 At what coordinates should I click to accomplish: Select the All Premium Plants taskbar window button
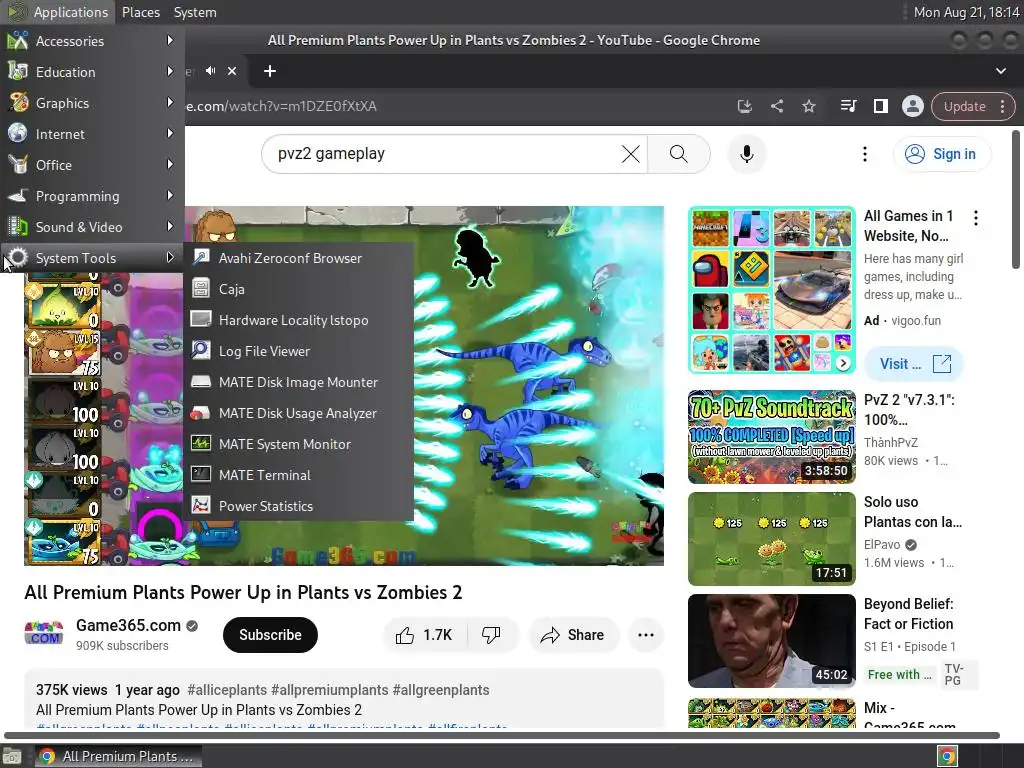coord(118,756)
